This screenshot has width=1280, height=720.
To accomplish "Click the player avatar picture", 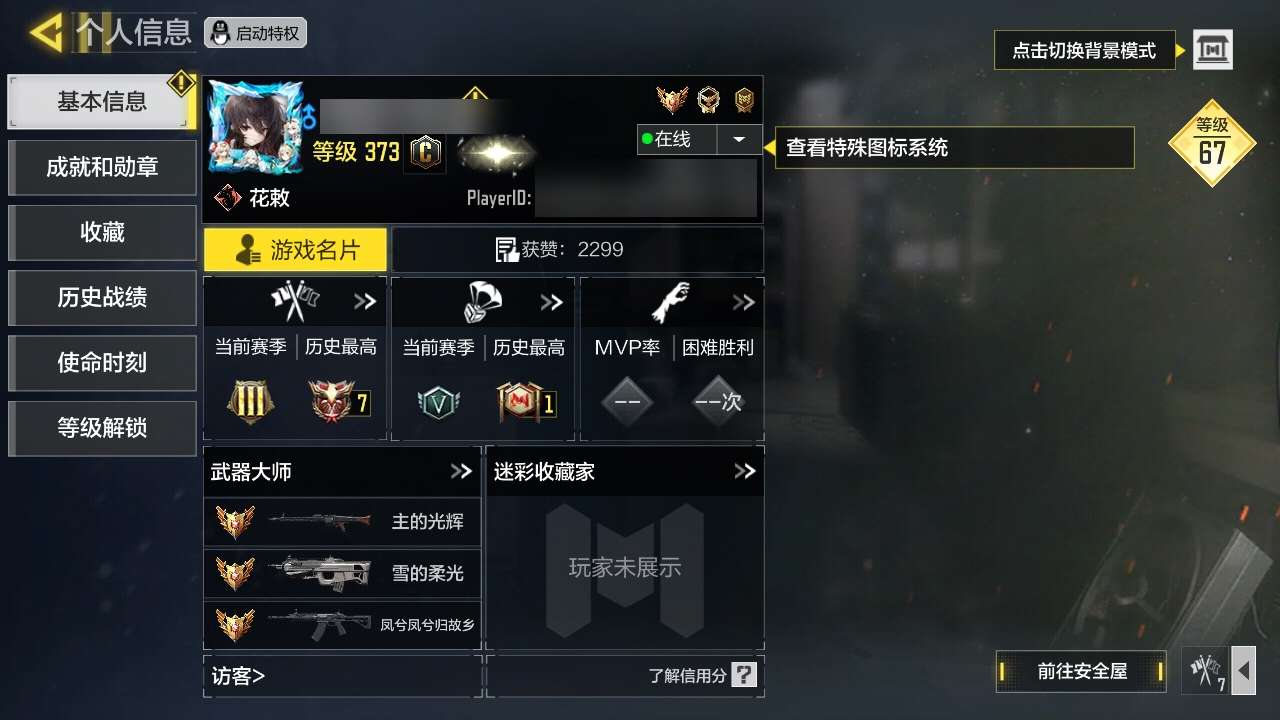I will click(x=256, y=128).
